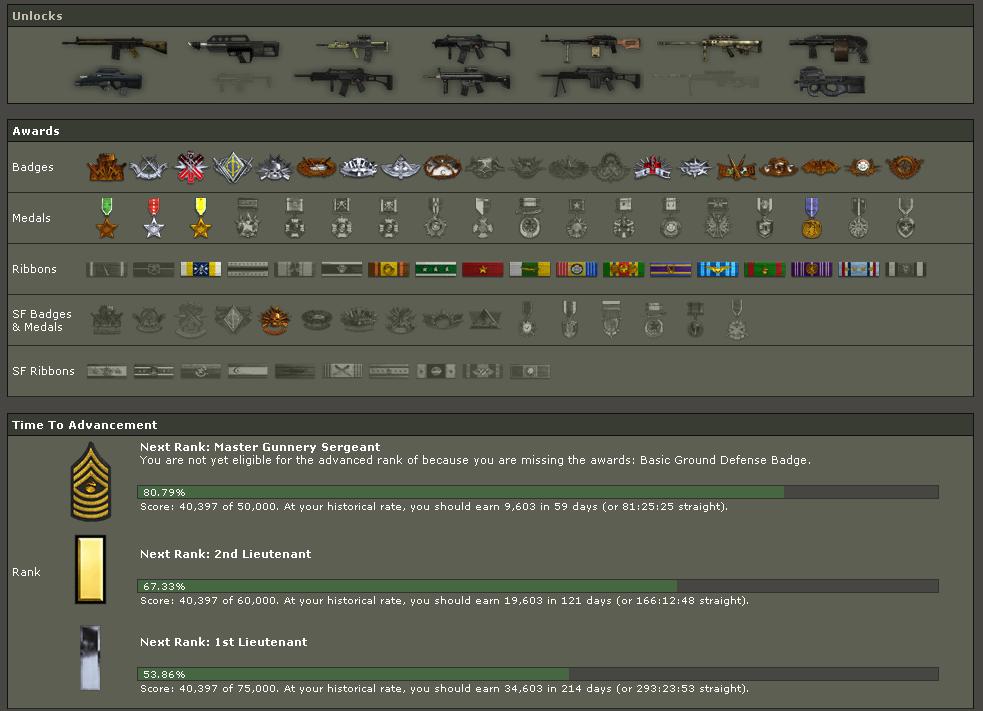Select the bronze crossed-rifles badge
This screenshot has height=711, width=983.
coord(736,167)
